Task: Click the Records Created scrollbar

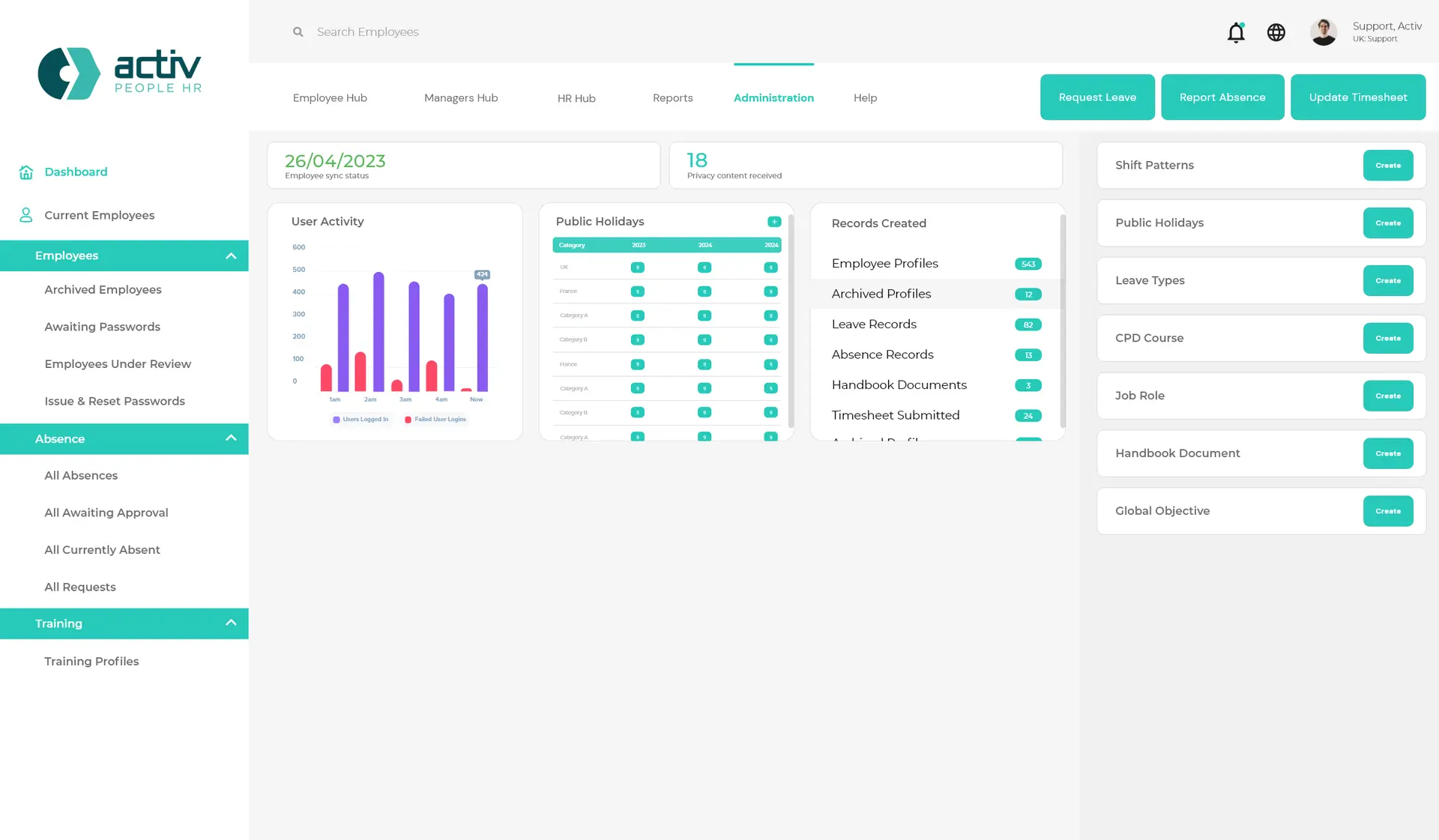Action: click(x=1062, y=322)
